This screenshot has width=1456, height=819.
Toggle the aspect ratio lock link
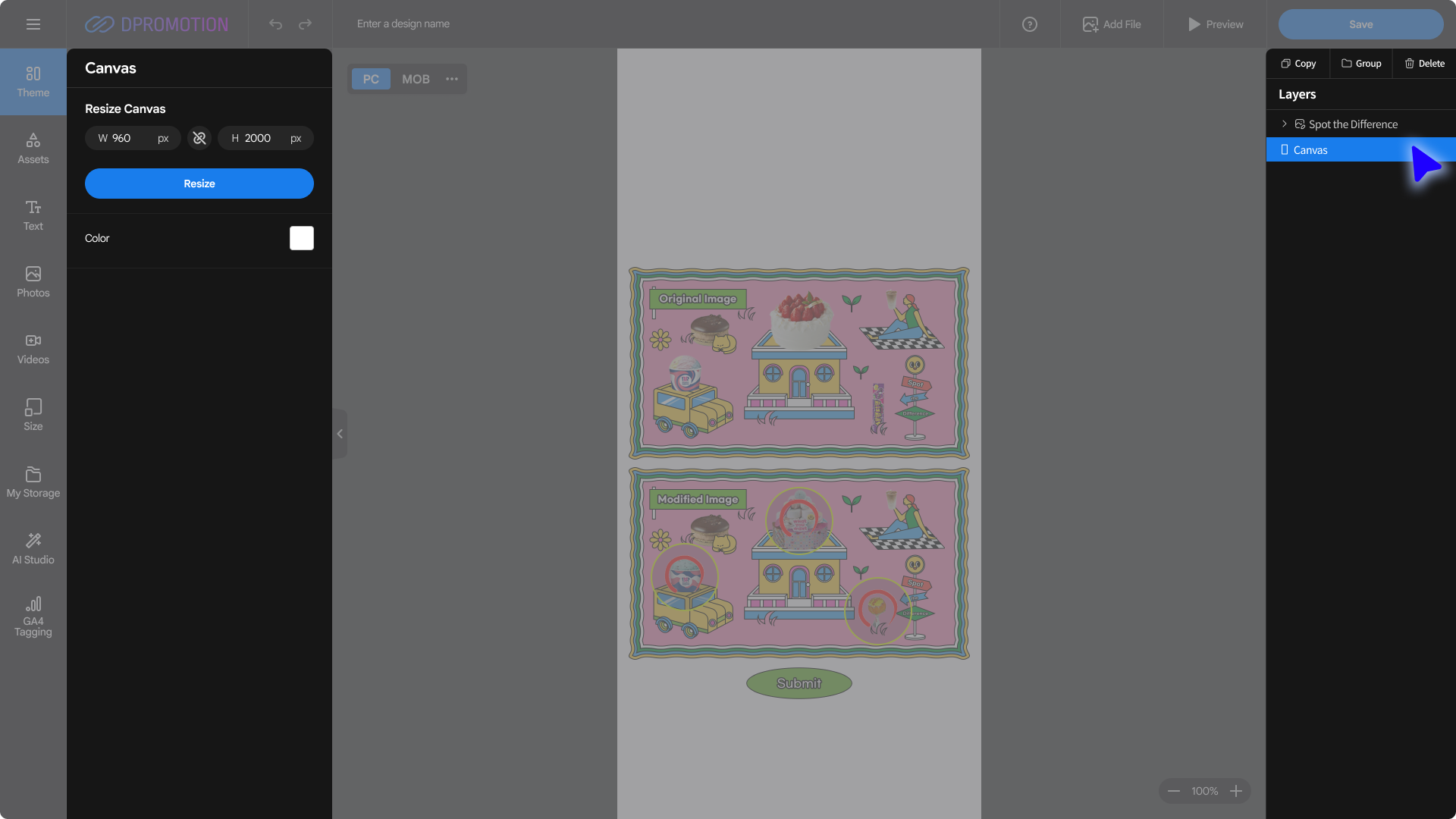coord(199,138)
